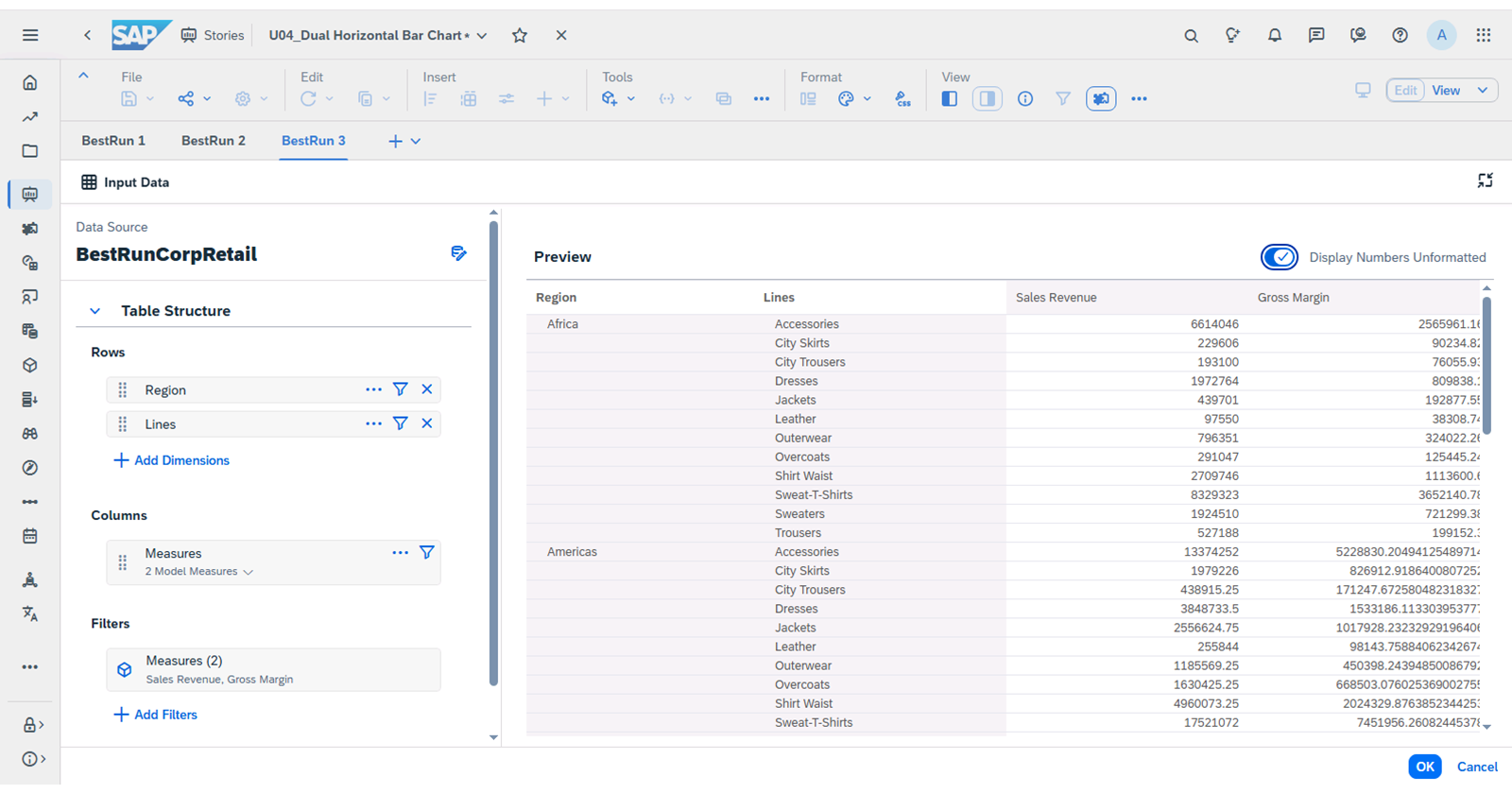Expand the Input Data panel to fullscreen
The image size is (1512, 794).
[1486, 181]
